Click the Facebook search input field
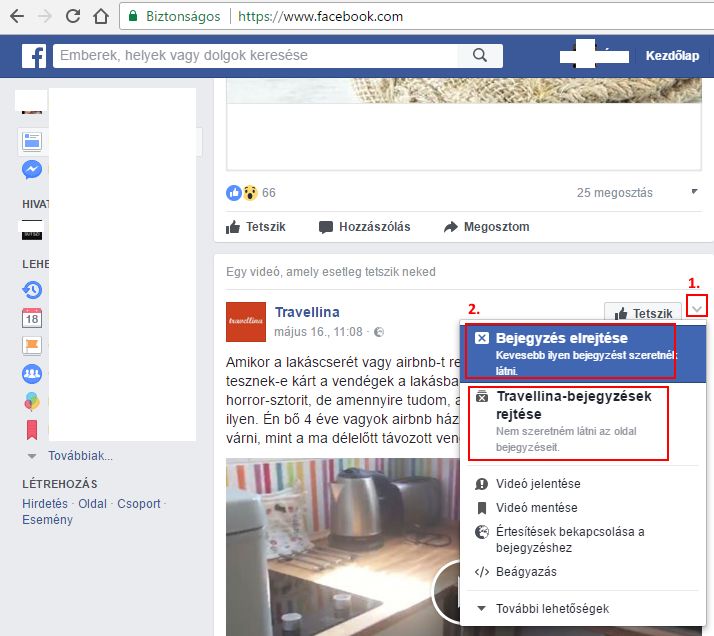Viewport: 714px width, 636px height. pos(255,56)
